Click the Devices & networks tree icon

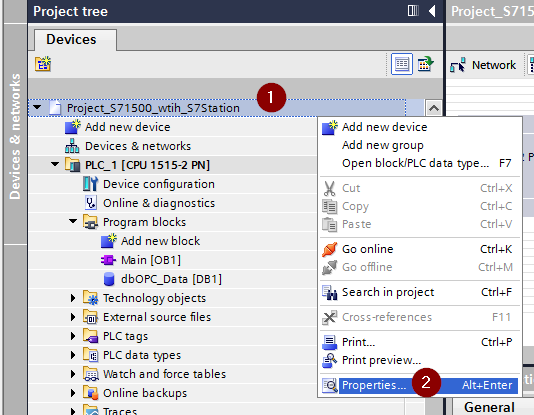[72, 146]
